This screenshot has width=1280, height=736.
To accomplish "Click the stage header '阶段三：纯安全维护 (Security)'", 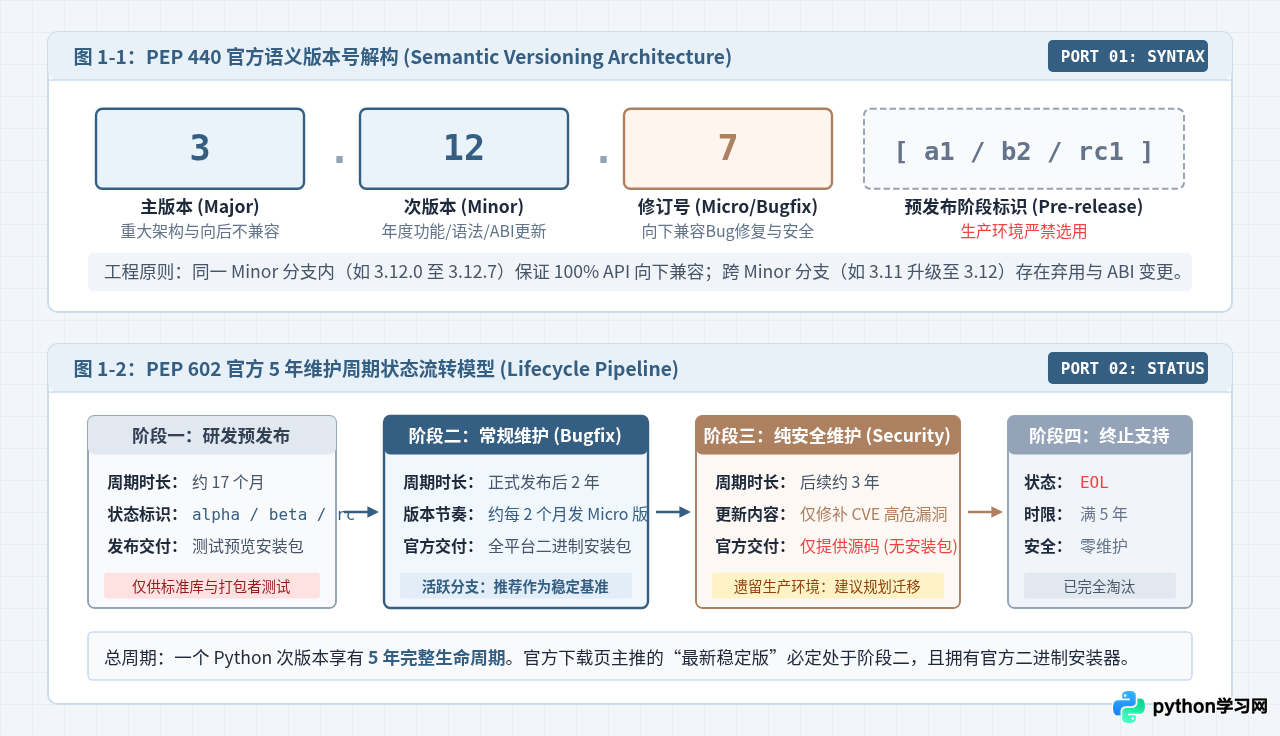I will click(828, 435).
